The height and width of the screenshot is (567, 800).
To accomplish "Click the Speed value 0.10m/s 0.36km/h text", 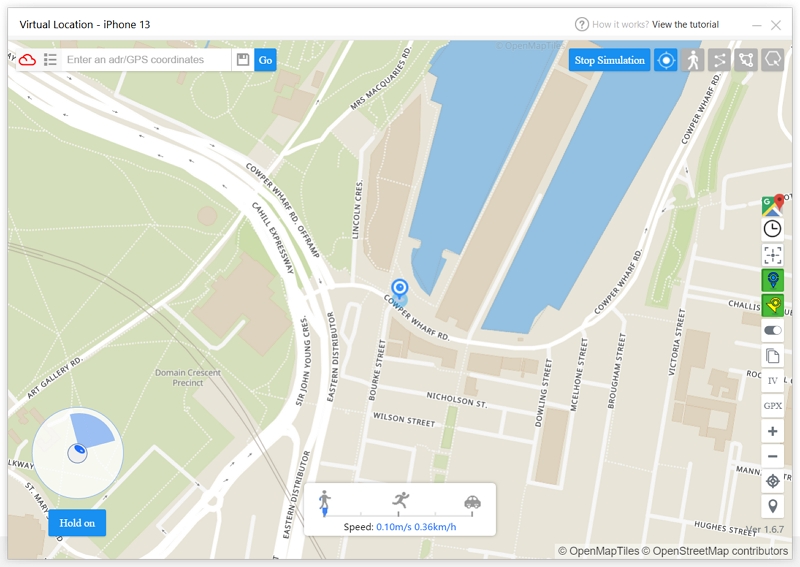I will [x=416, y=527].
